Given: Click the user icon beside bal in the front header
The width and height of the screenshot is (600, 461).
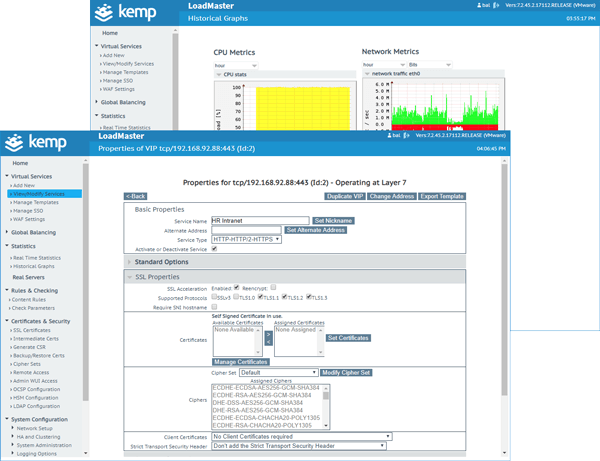Looking at the screenshot, I should coord(390,135).
